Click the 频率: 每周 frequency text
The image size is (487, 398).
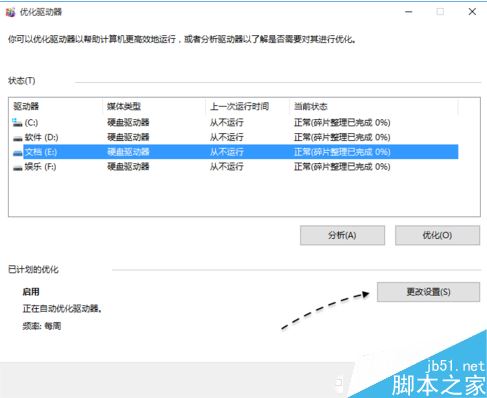click(x=42, y=326)
